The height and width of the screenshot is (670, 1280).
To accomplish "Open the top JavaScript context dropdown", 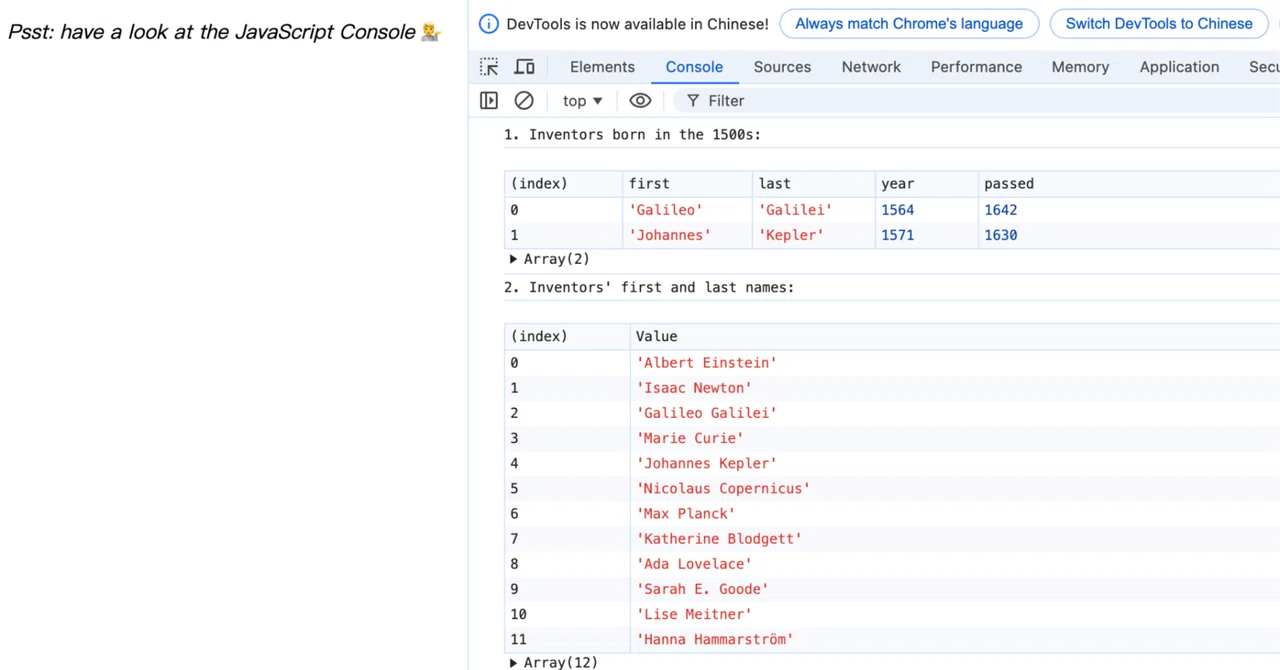I will point(582,101).
